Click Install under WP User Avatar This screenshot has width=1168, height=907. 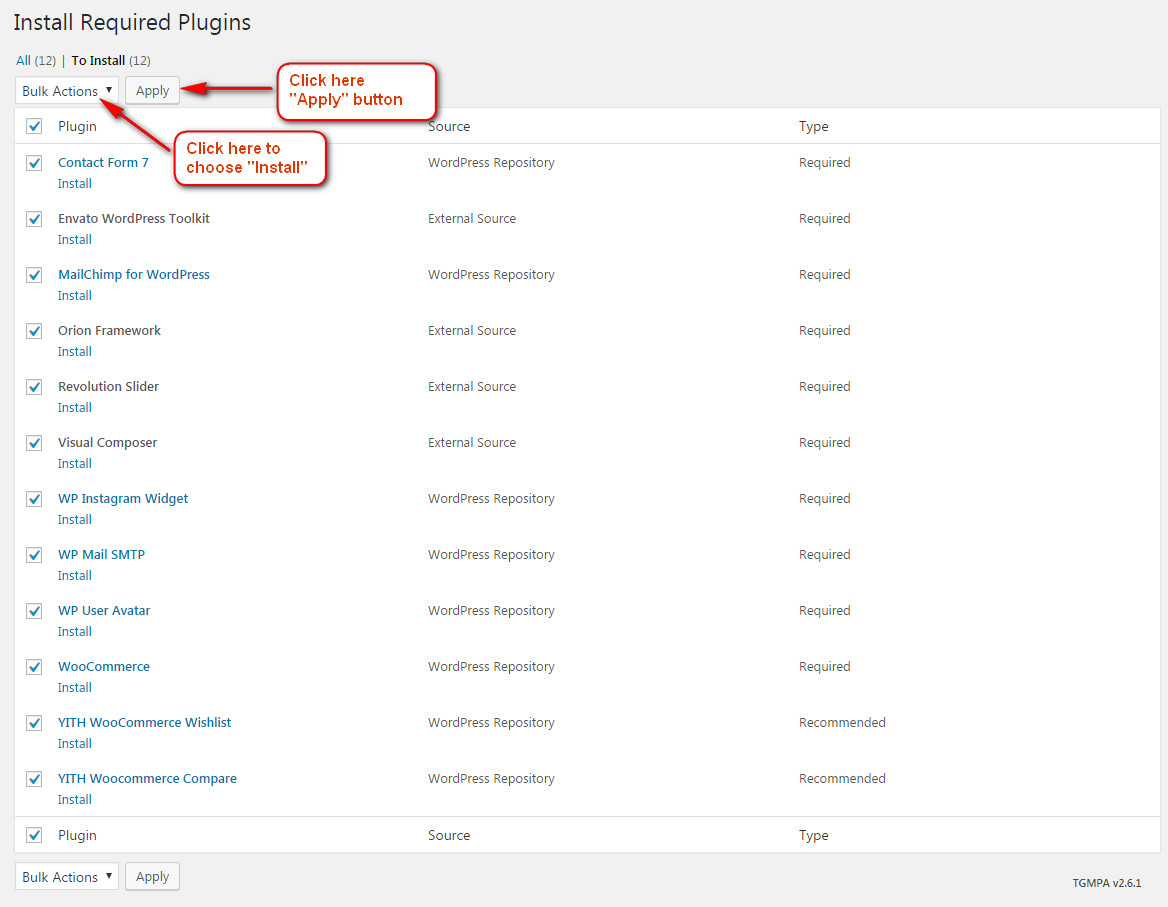tap(74, 631)
